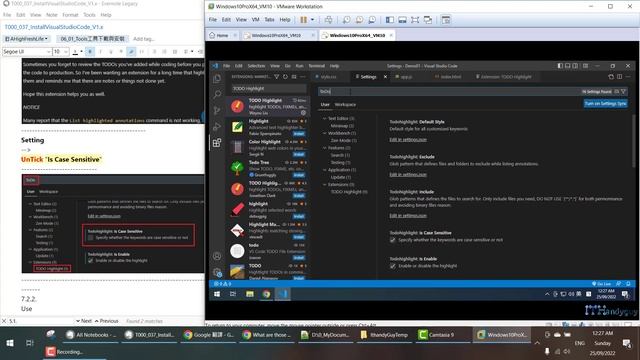Collapse the Text Editor settings group

(324, 118)
